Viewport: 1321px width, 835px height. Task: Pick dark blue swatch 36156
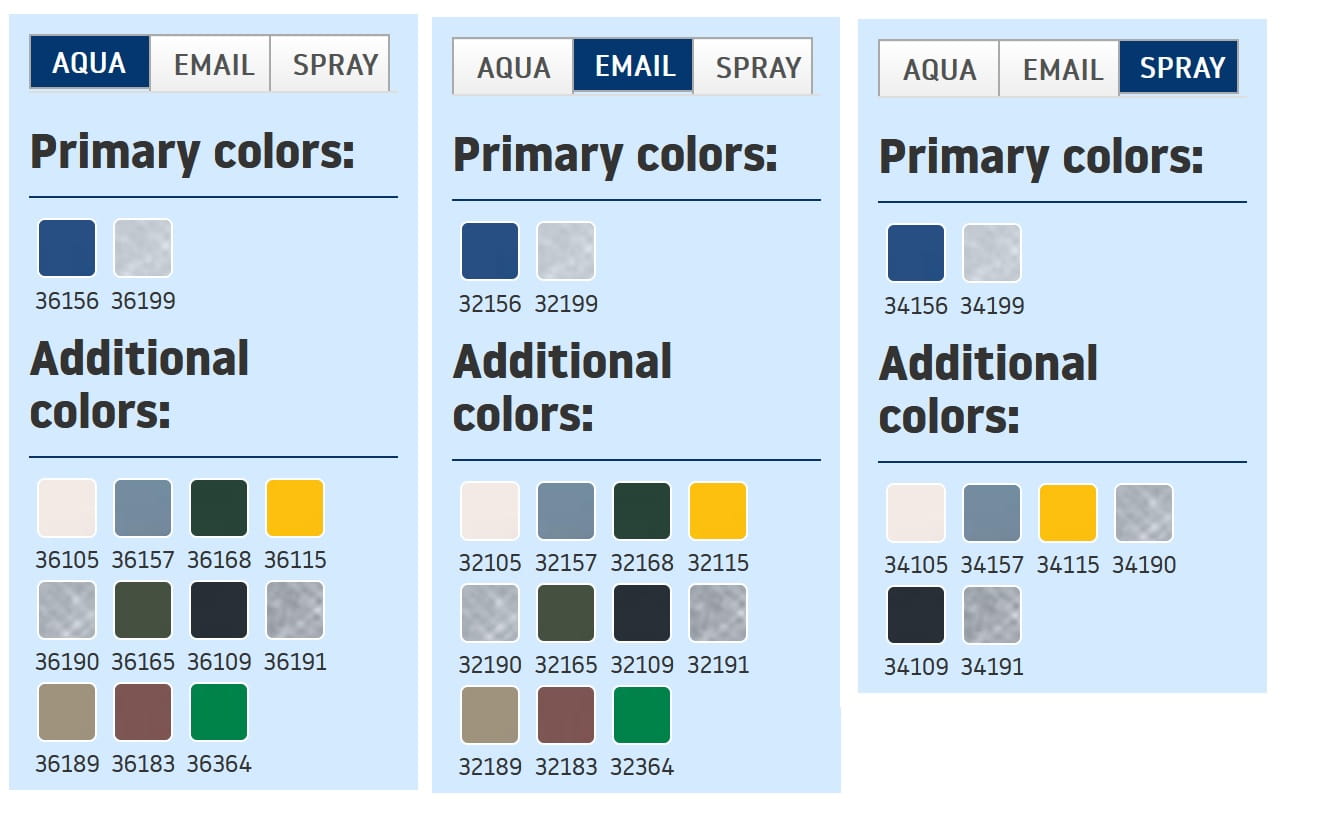pos(67,248)
